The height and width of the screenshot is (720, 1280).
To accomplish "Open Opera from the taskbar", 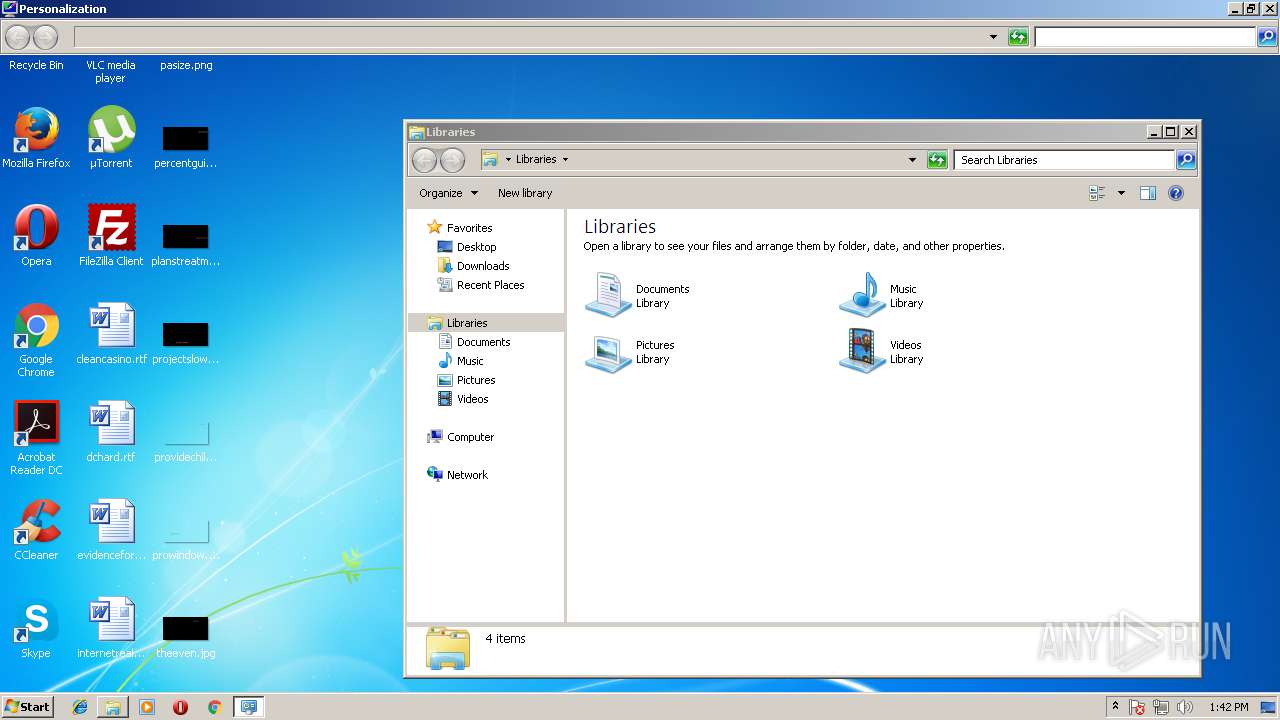I will click(x=181, y=707).
